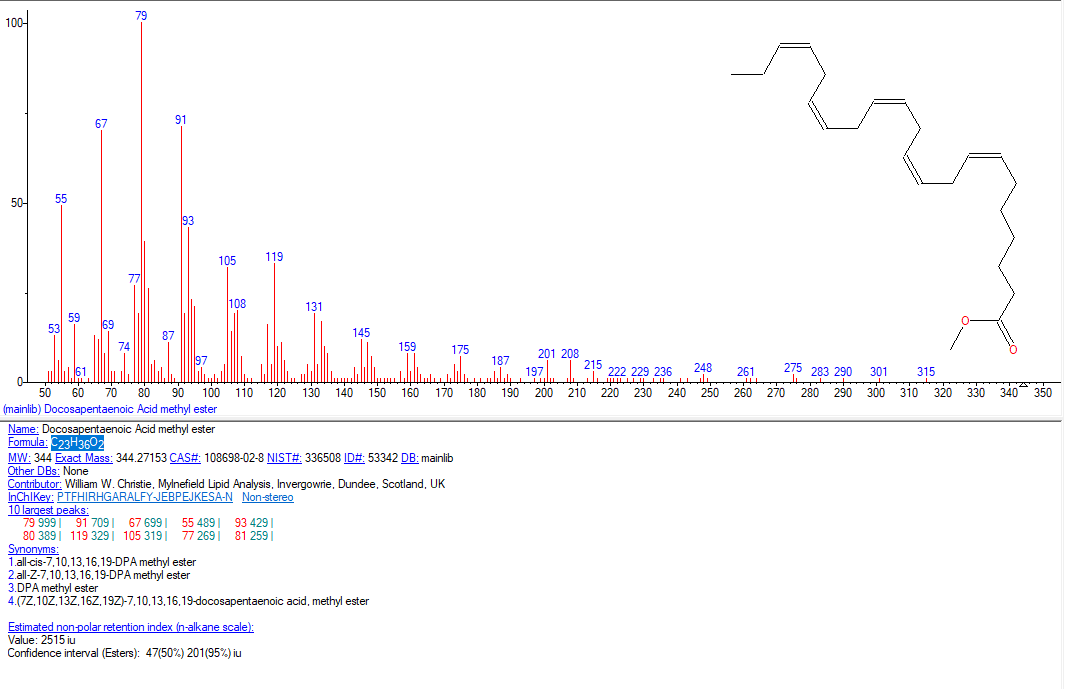Image resolution: width=1065 pixels, height=689 pixels.
Task: Click the "Non-stereo" link
Action: (268, 497)
